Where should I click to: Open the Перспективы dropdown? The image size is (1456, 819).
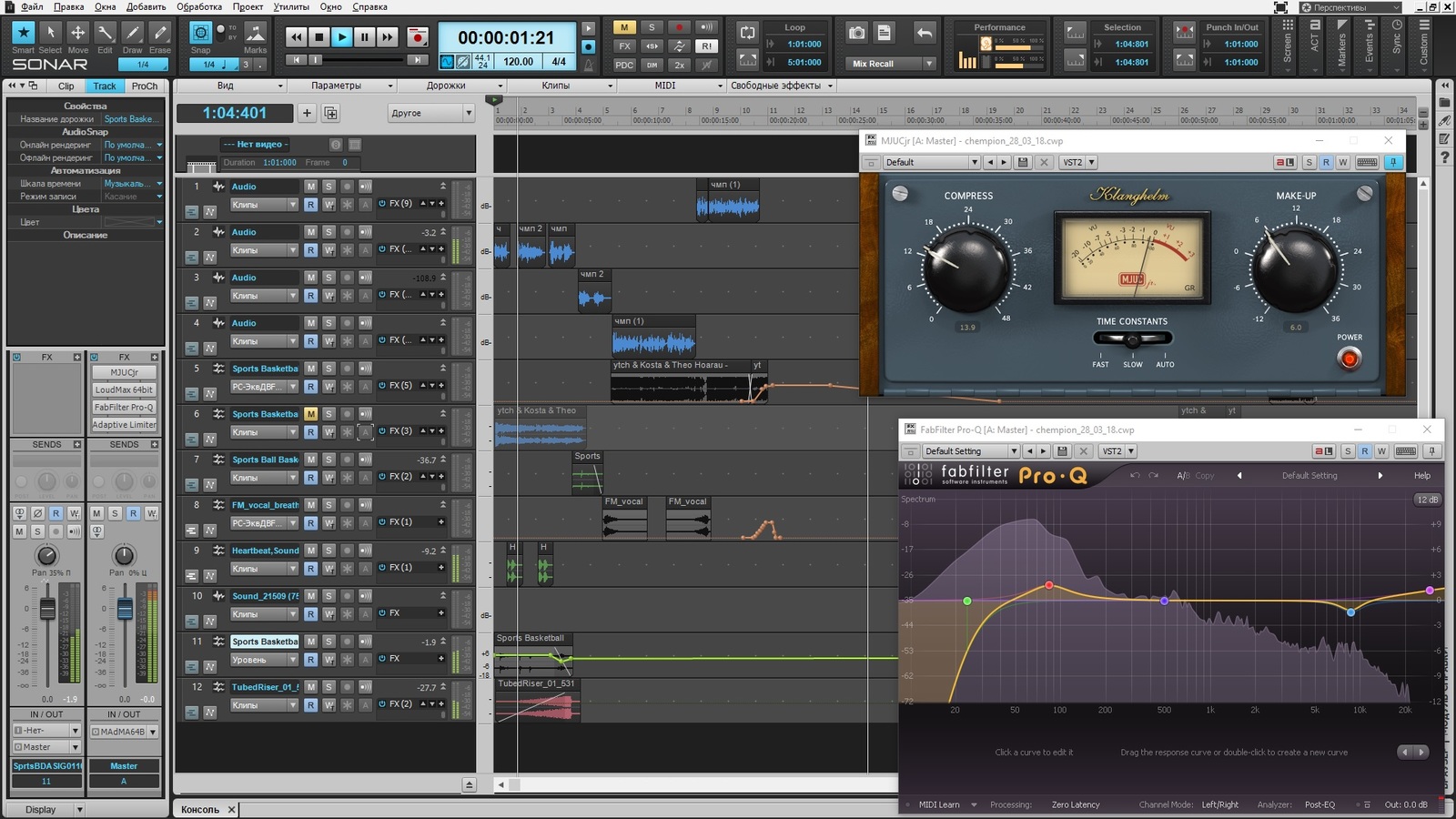pos(1350,7)
